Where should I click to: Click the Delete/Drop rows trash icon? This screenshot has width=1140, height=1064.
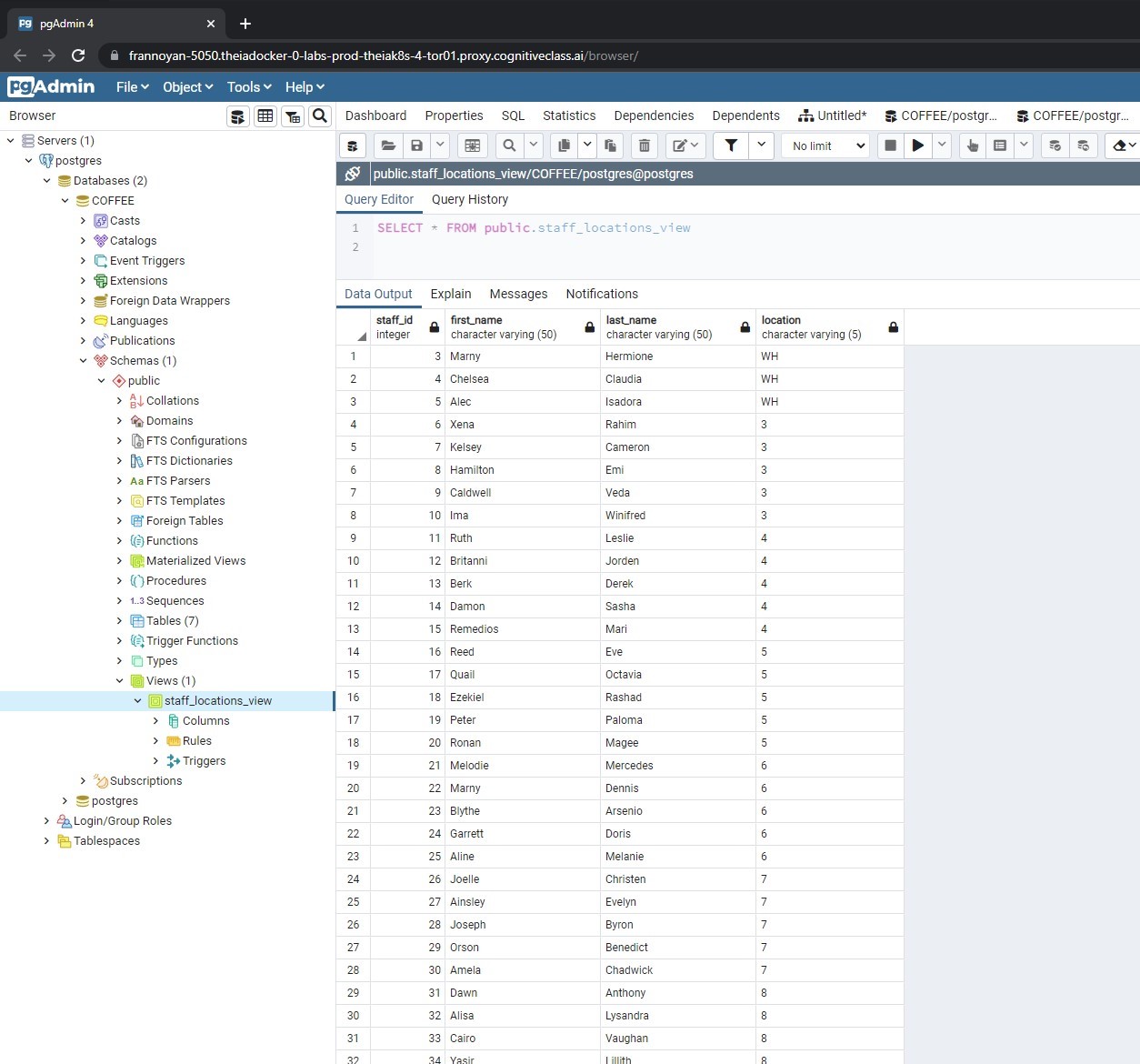(645, 146)
